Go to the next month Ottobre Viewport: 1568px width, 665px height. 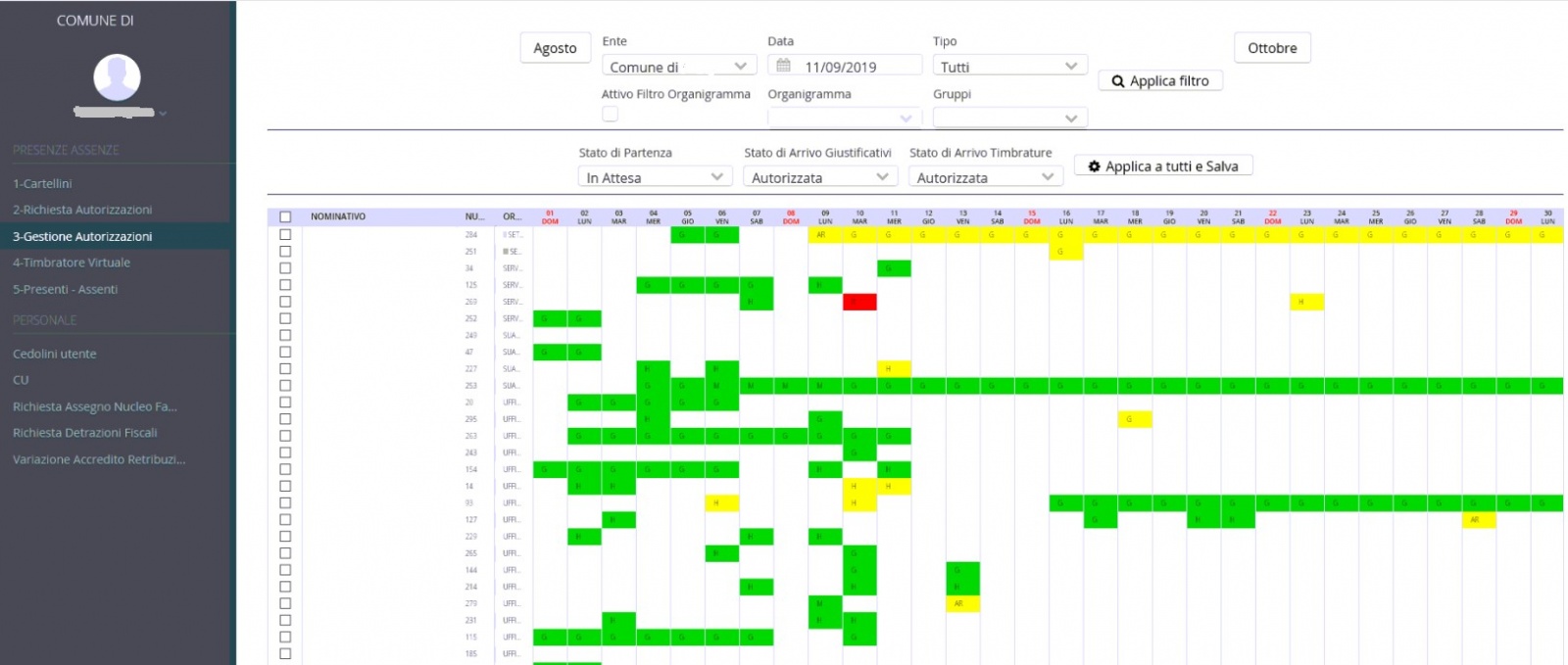(1272, 48)
